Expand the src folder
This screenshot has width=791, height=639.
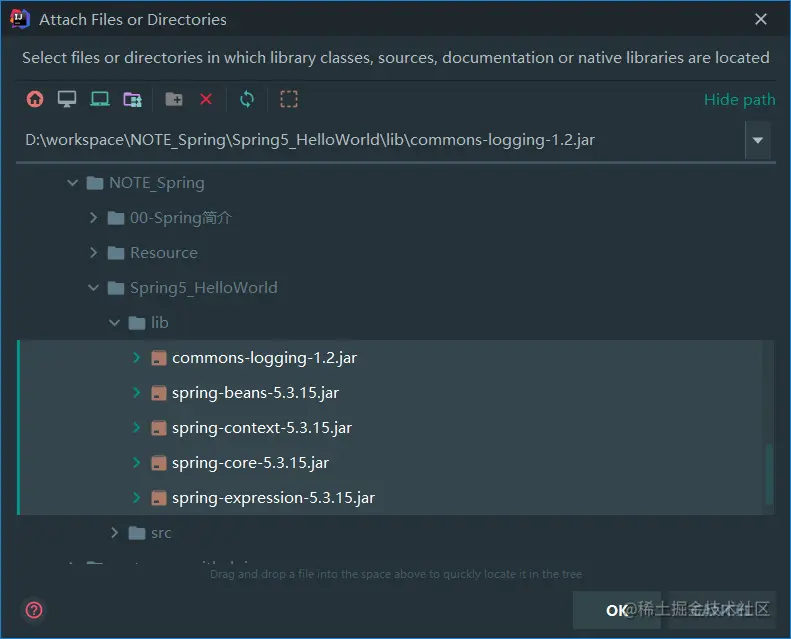115,533
